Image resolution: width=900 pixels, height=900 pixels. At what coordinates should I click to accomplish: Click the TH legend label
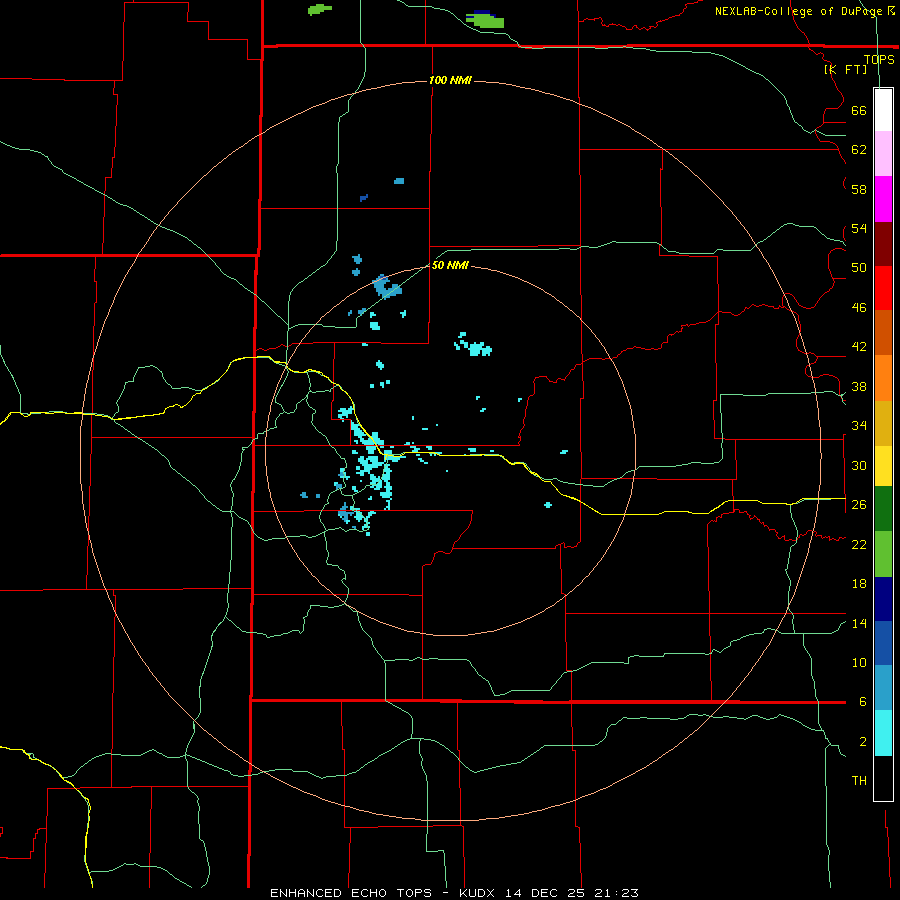859,780
